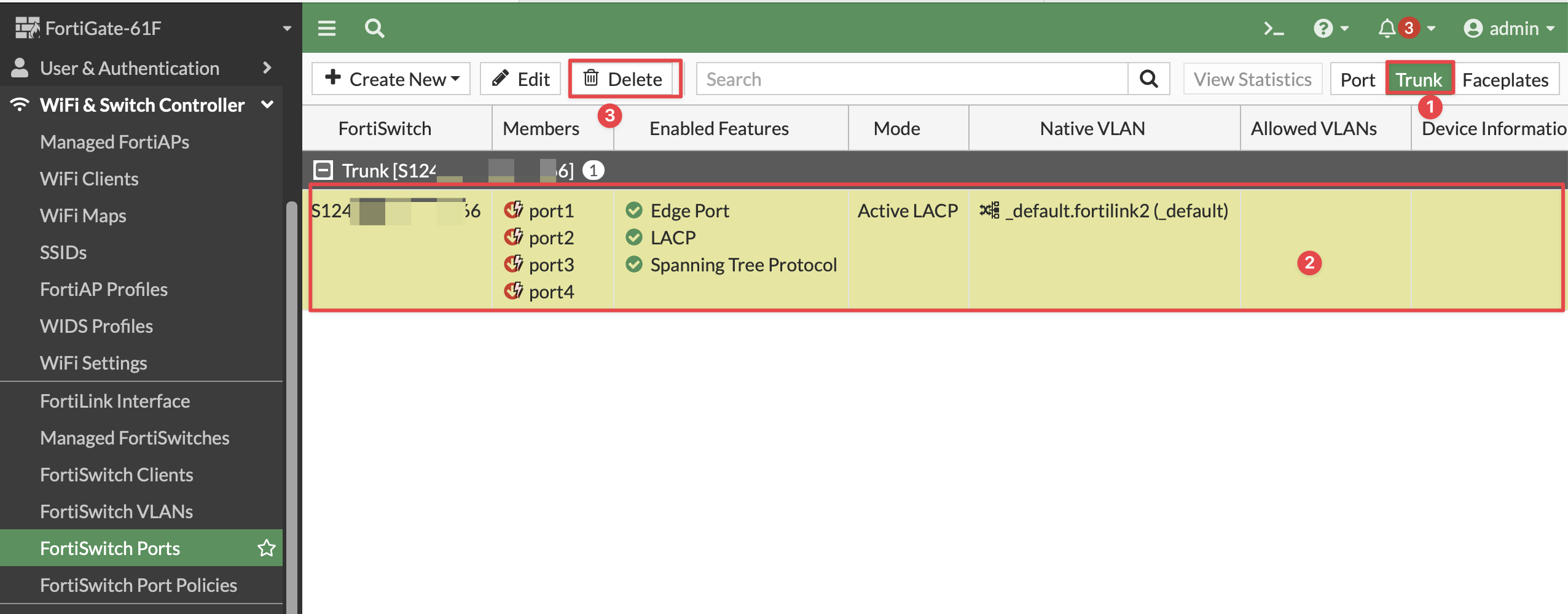Toggle the hamburger menu icon
Viewport: 1568px width, 614px height.
click(326, 28)
